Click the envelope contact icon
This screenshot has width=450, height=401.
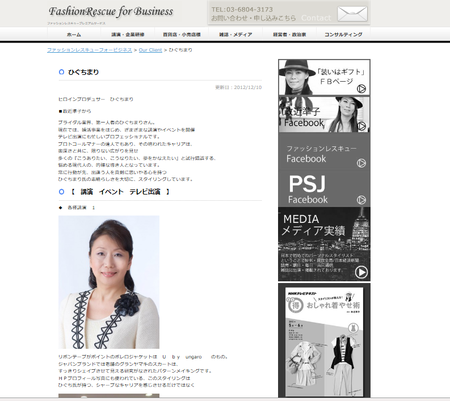(x=352, y=14)
